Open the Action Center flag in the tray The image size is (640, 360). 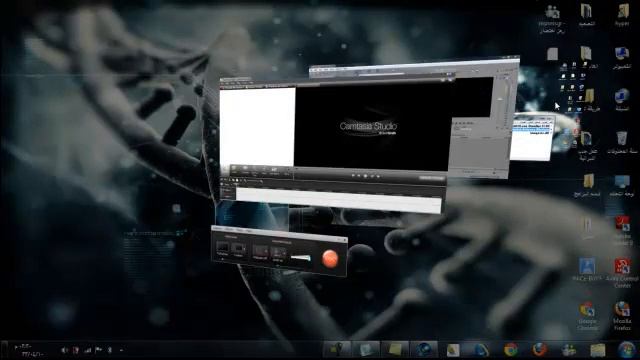98,350
